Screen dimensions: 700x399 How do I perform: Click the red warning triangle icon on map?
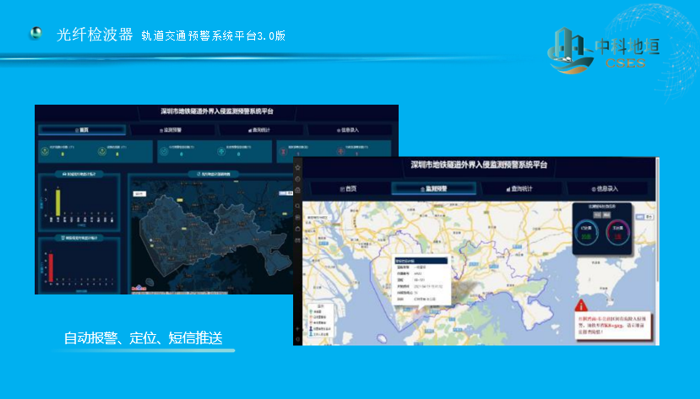click(x=581, y=306)
